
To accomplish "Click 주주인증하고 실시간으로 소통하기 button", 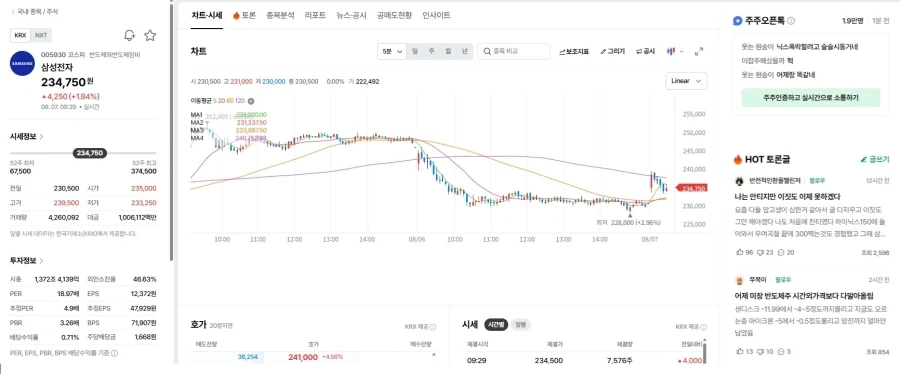I will point(810,98).
